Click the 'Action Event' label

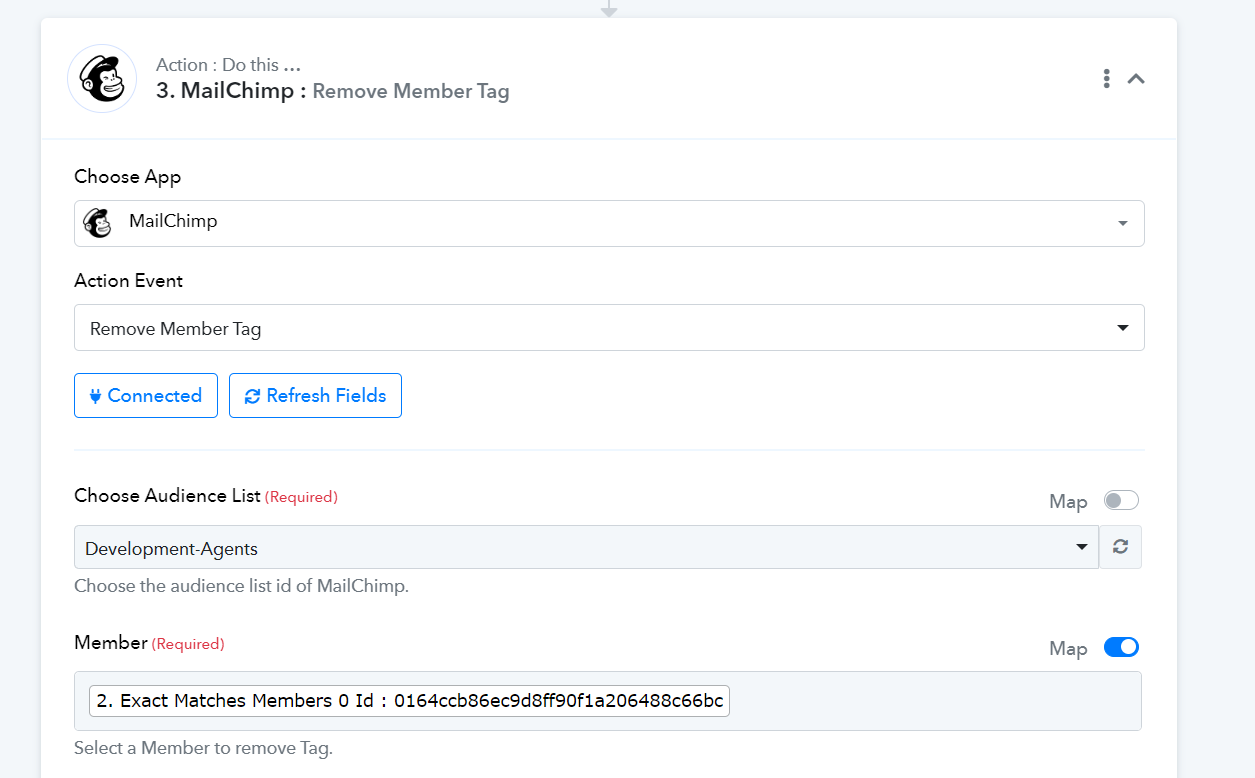(x=128, y=281)
